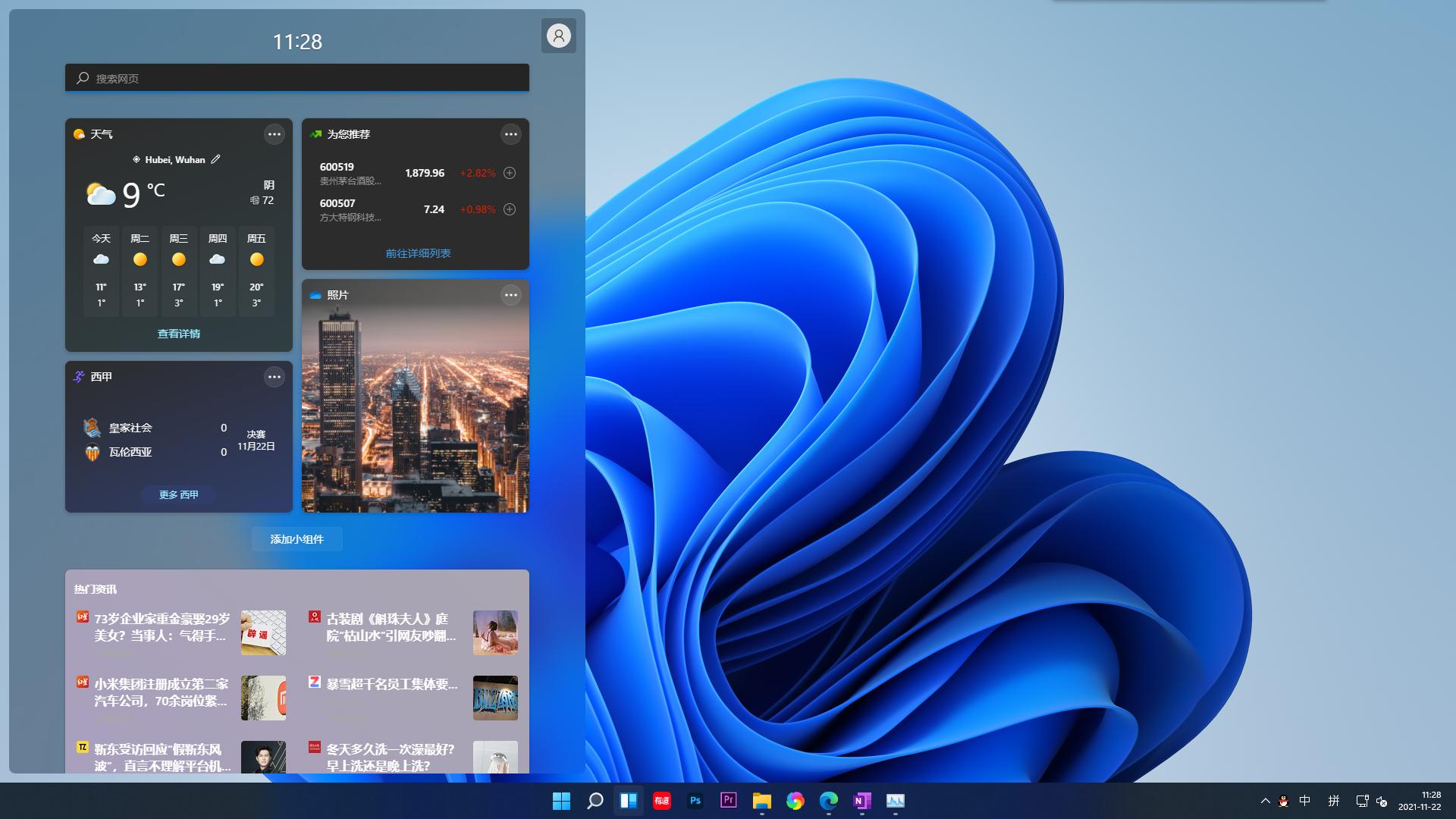Launch Adobe Premiere Pro from the taskbar
The height and width of the screenshot is (819, 1456).
(729, 801)
